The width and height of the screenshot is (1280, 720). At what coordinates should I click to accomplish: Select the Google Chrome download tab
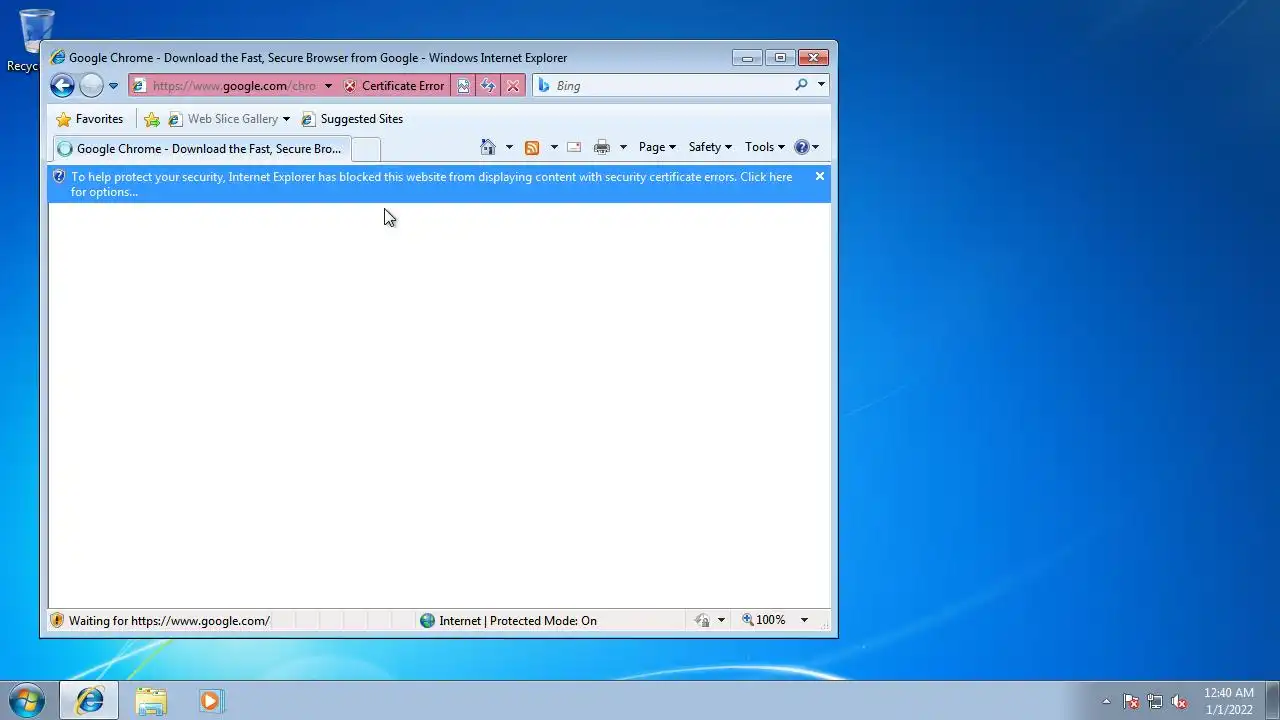point(200,149)
